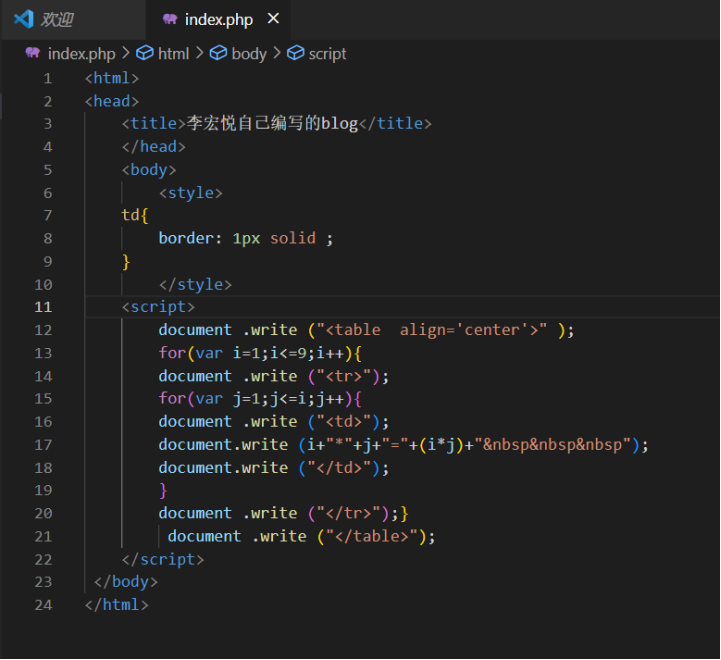The image size is (721, 660).
Task: Click the "<tr>" write statement on line 14
Action: click(274, 376)
